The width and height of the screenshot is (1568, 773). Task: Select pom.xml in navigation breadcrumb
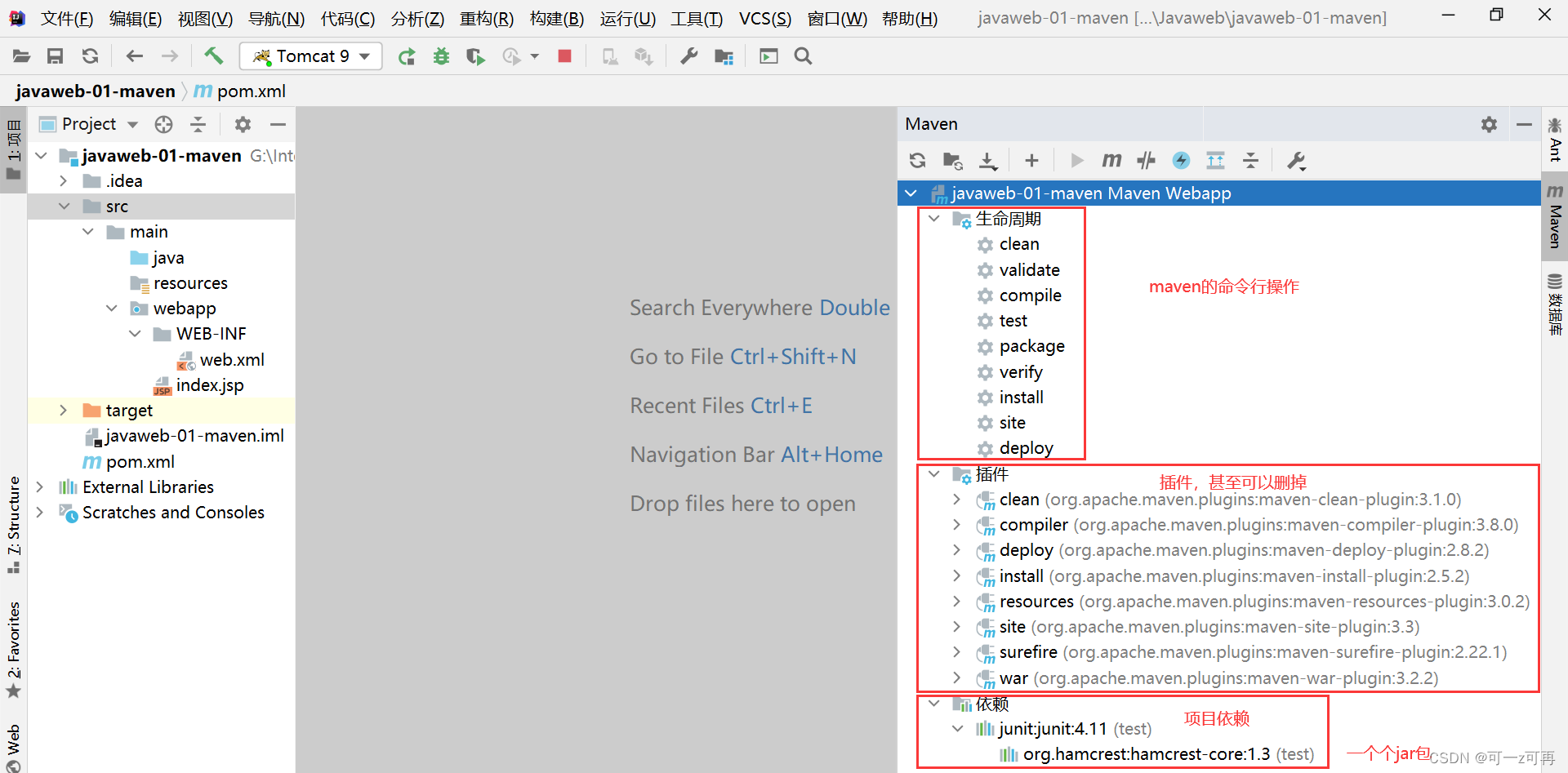(x=239, y=91)
